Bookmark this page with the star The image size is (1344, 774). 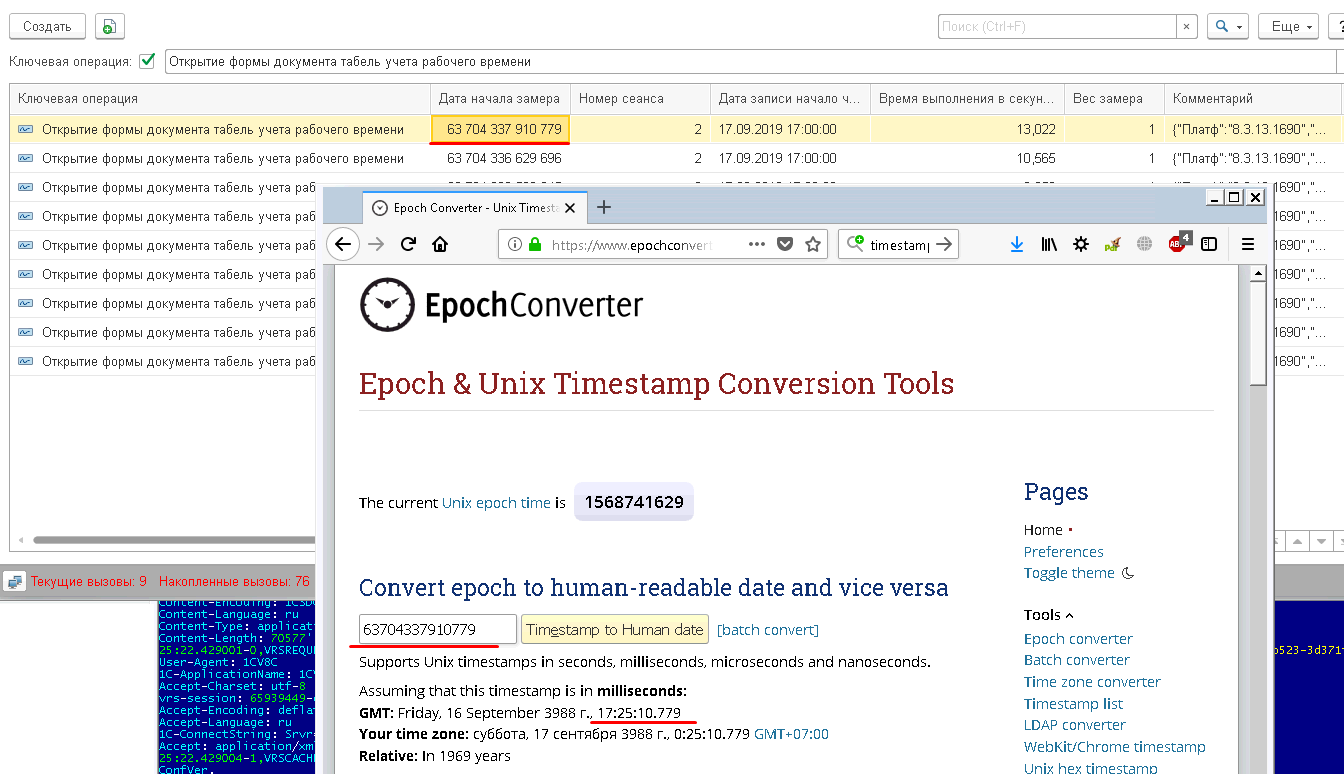coord(813,244)
